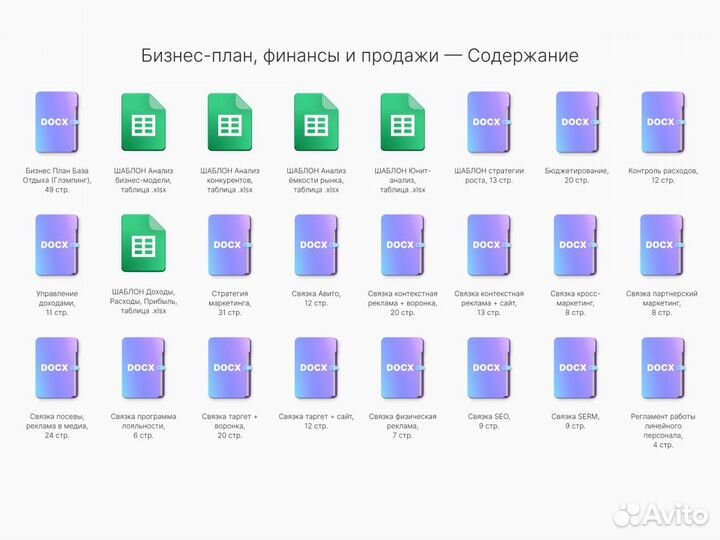Open the Регламент работы линейного персонала document

pyautogui.click(x=661, y=368)
